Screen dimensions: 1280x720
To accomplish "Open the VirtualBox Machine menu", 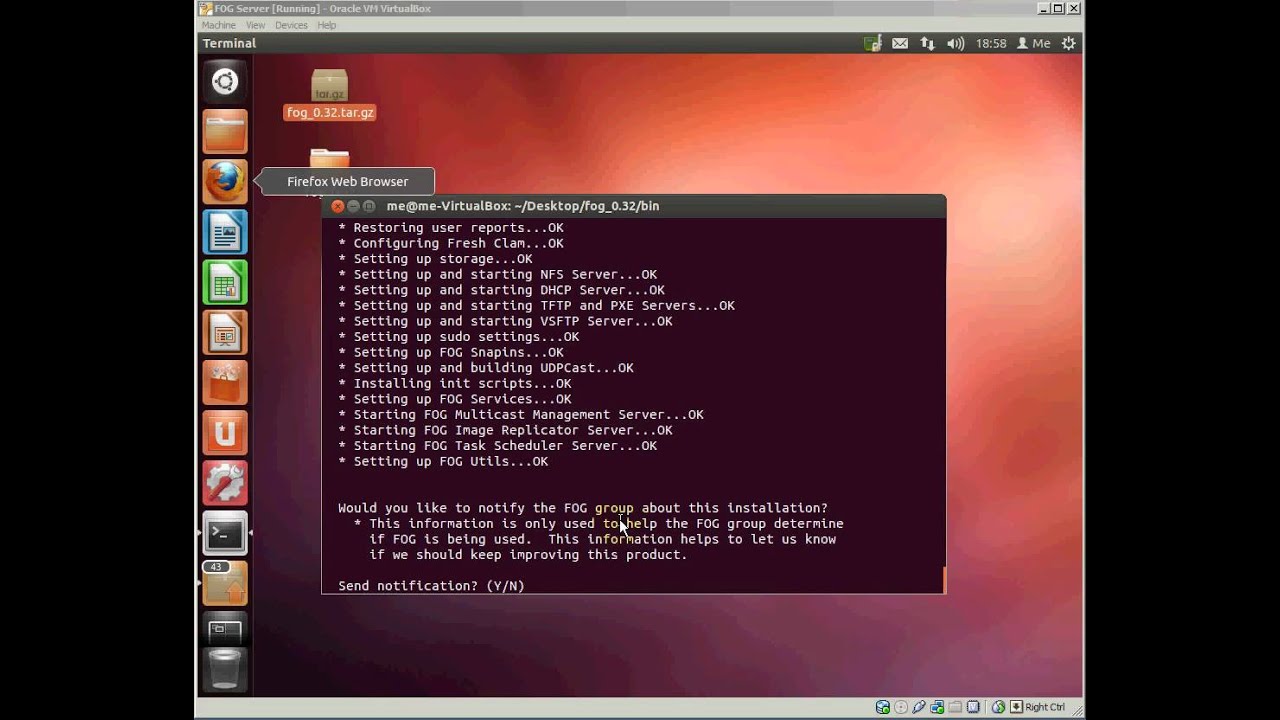I will pos(219,25).
